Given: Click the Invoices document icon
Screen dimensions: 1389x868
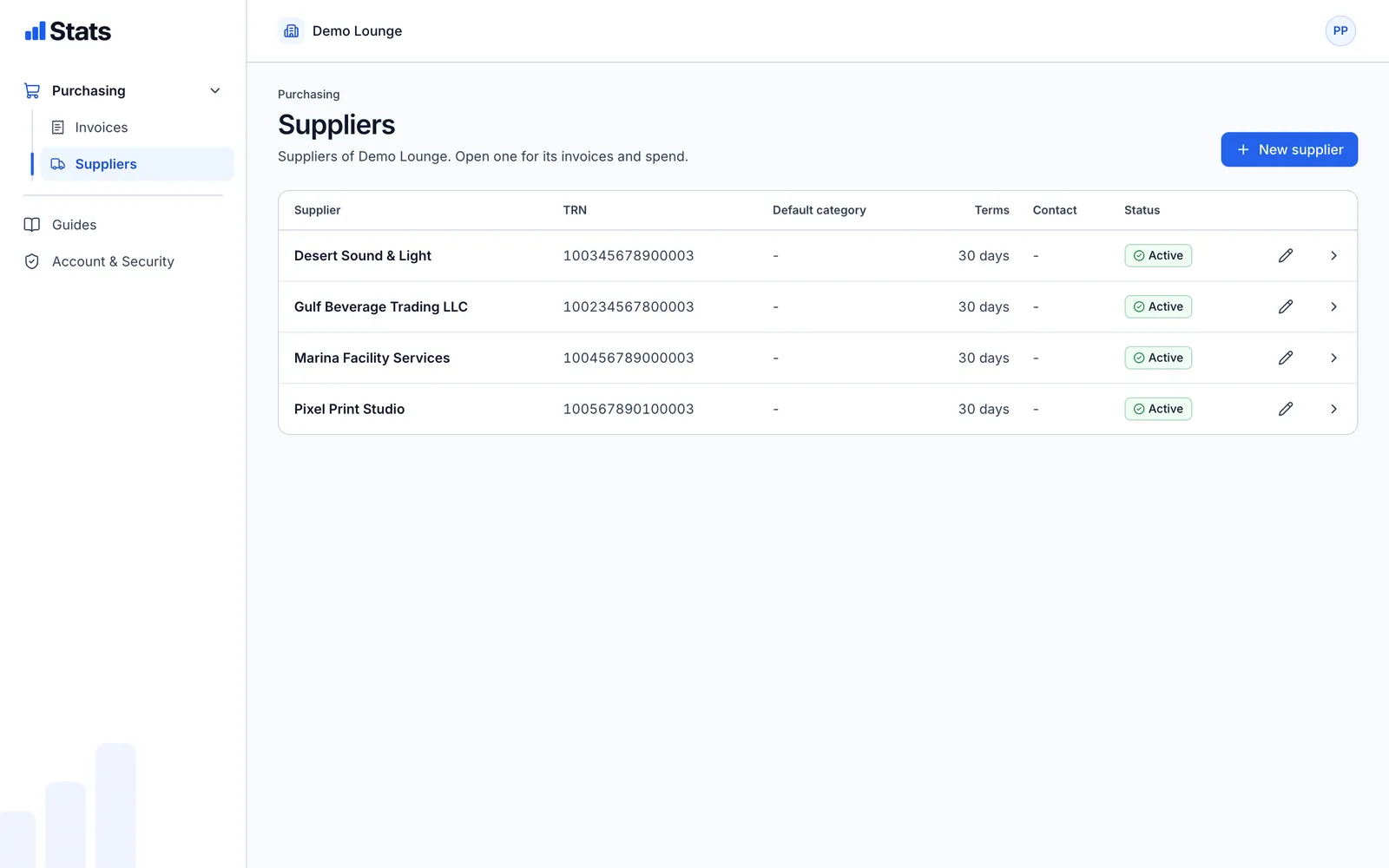Looking at the screenshot, I should 58,128.
